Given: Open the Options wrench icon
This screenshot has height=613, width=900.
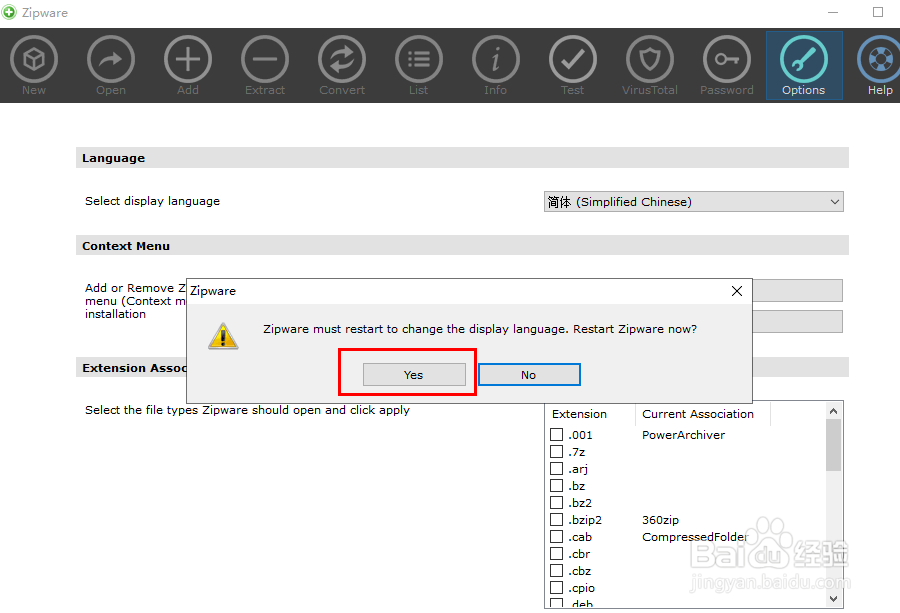Looking at the screenshot, I should [803, 60].
